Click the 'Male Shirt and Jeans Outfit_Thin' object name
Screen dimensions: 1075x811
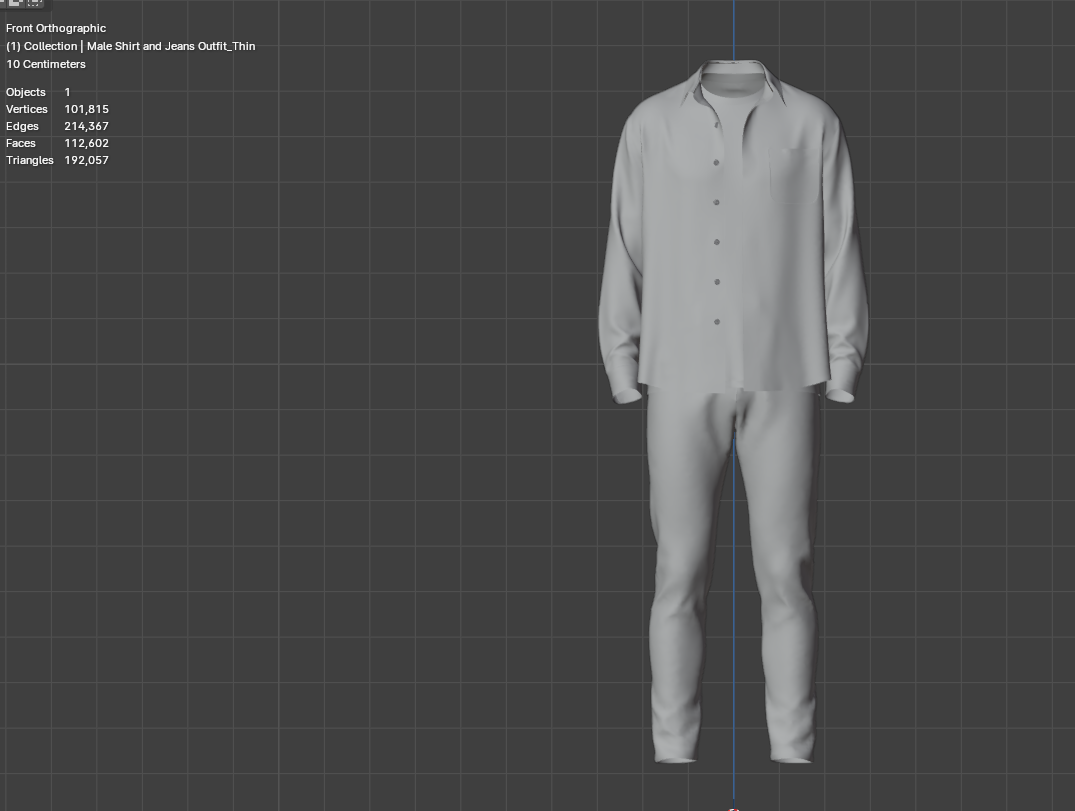pyautogui.click(x=171, y=46)
